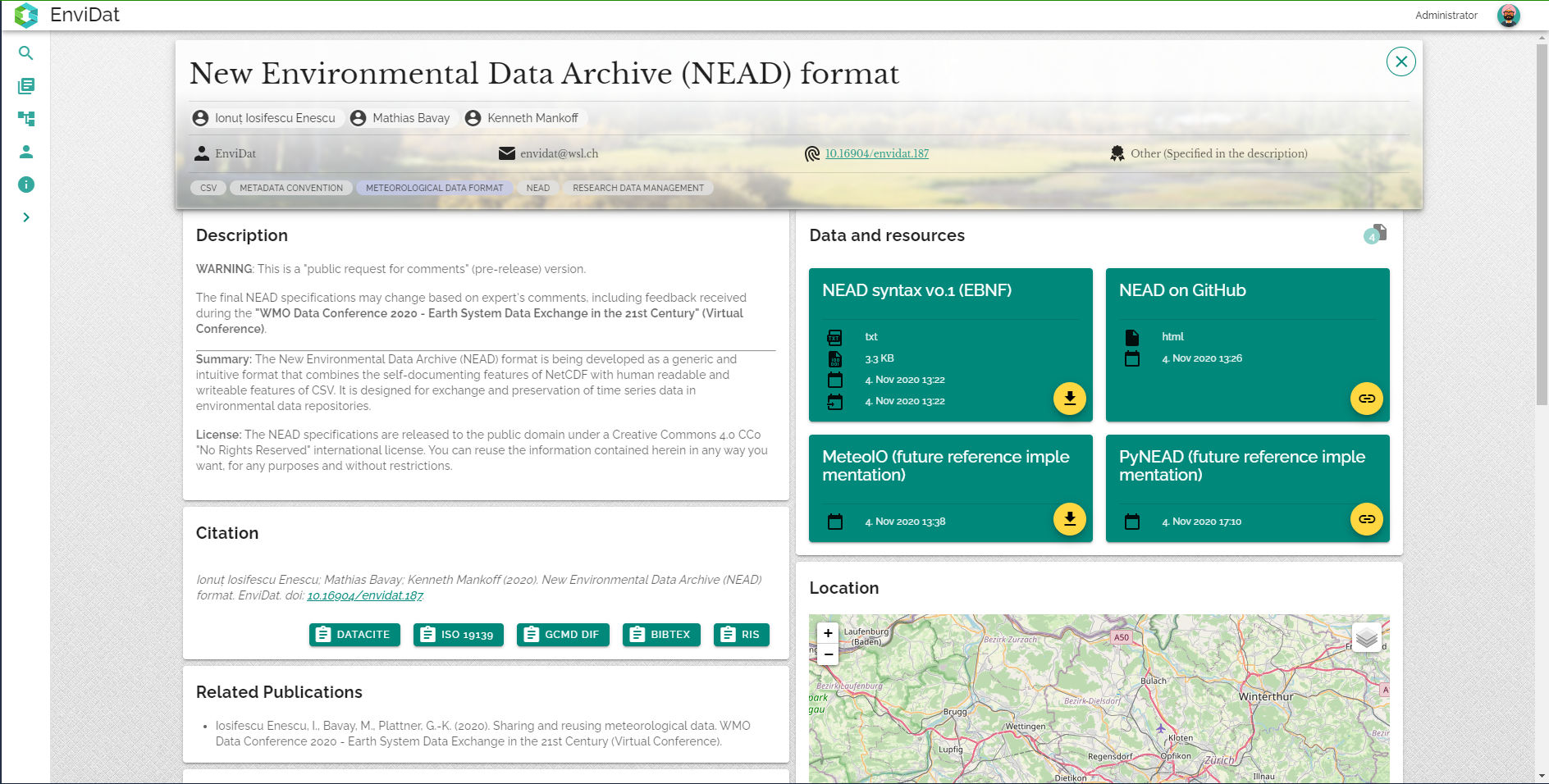Open the NEAD on GitHub link button
1549x784 pixels.
tap(1366, 399)
